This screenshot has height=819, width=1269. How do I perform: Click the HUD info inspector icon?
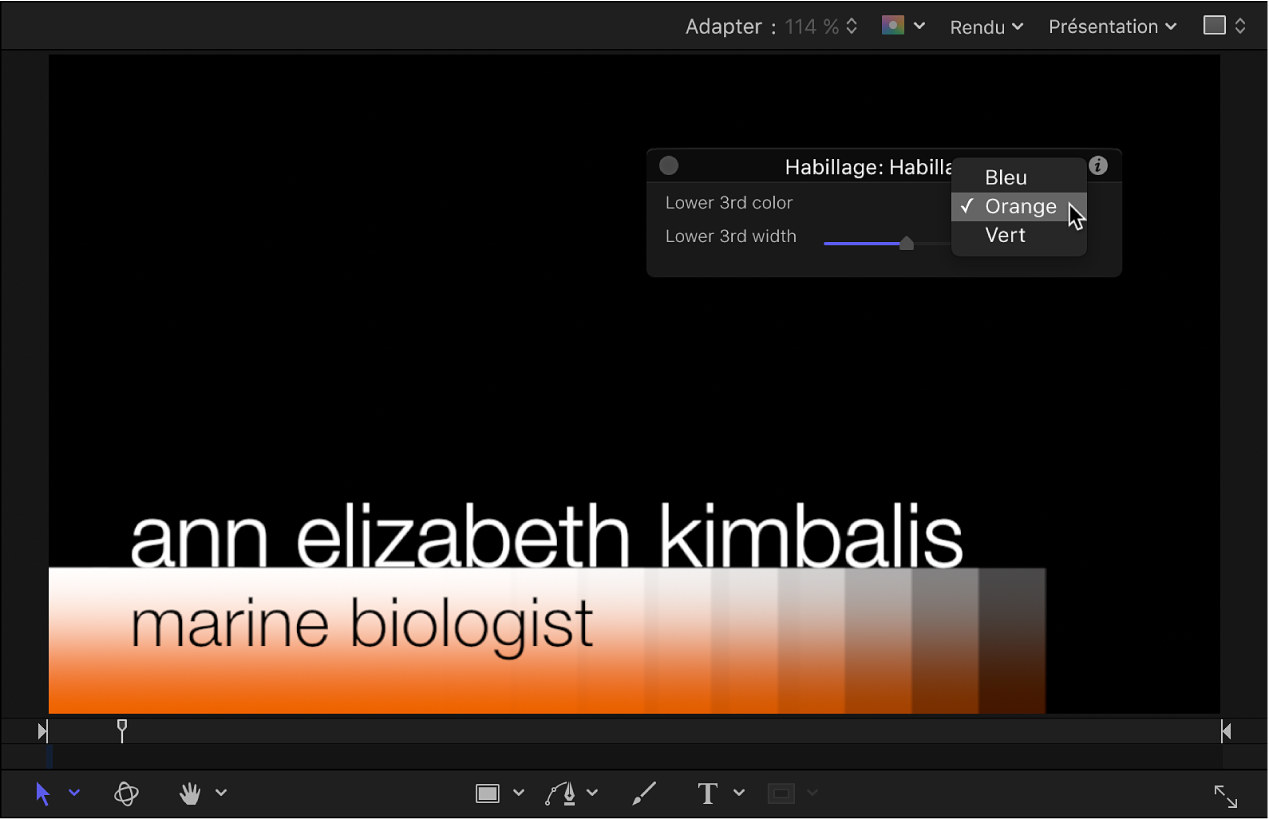[1098, 166]
